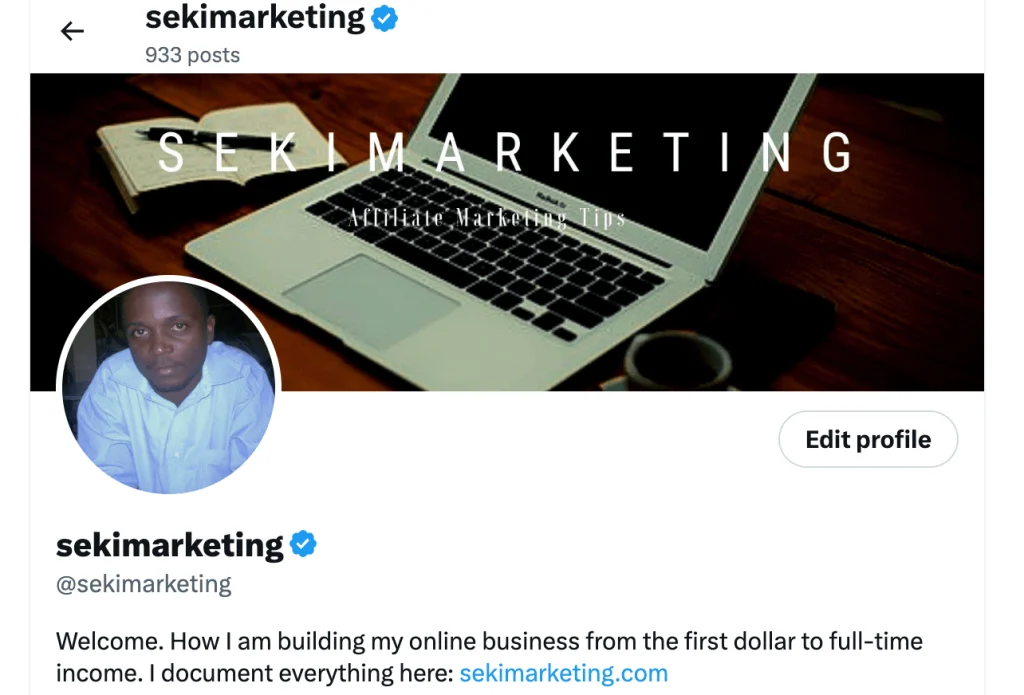Click the verified badge in the top header
The width and height of the screenshot is (1024, 695).
tap(385, 18)
